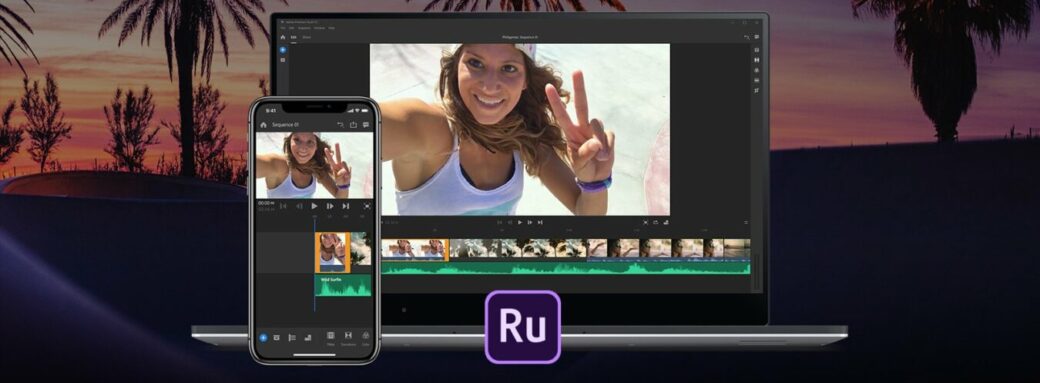1040x383 pixels.
Task: Click the Premiere Rush Ru logo
Action: click(523, 327)
